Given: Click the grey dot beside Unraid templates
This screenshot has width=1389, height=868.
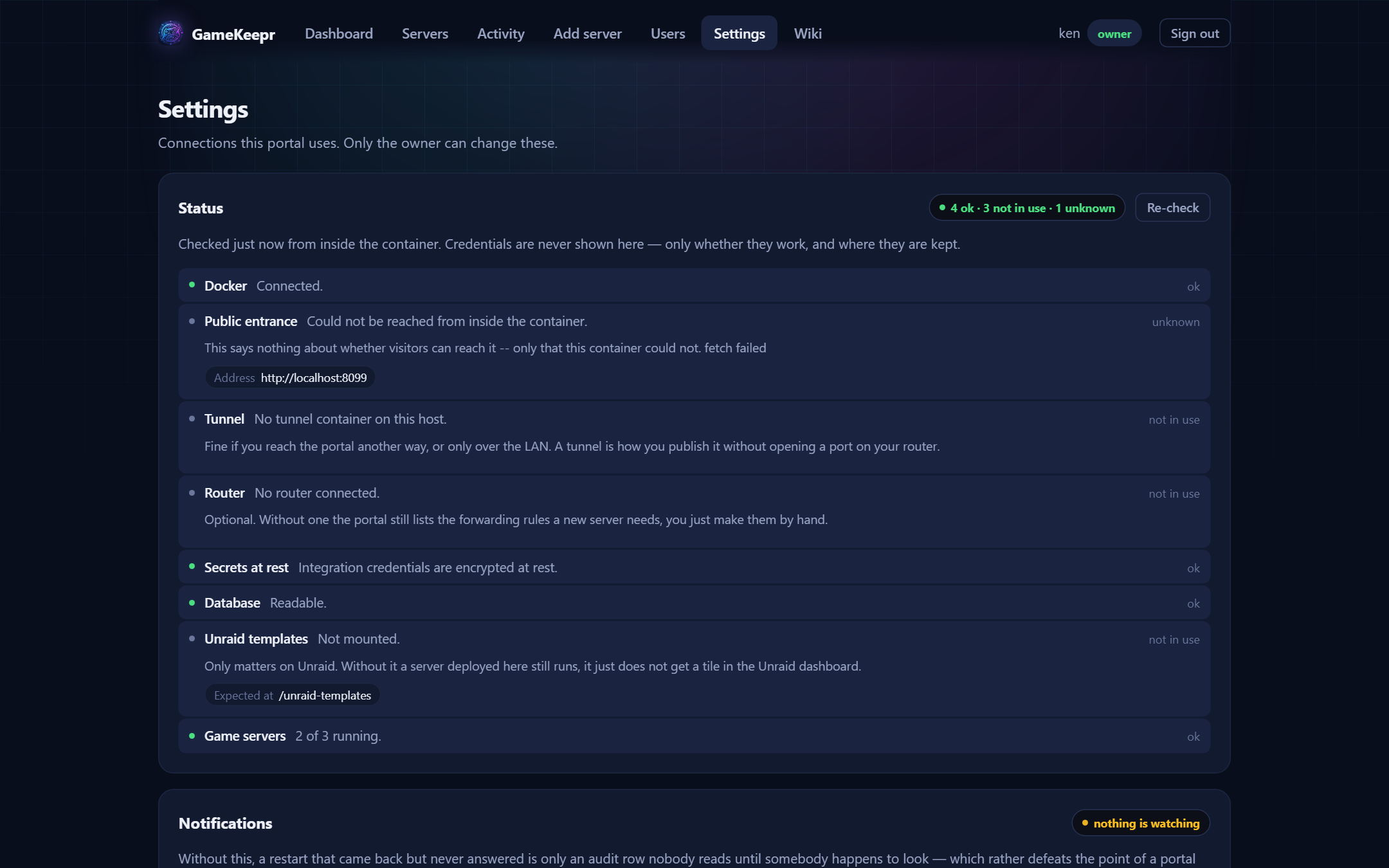Looking at the screenshot, I should coord(192,638).
